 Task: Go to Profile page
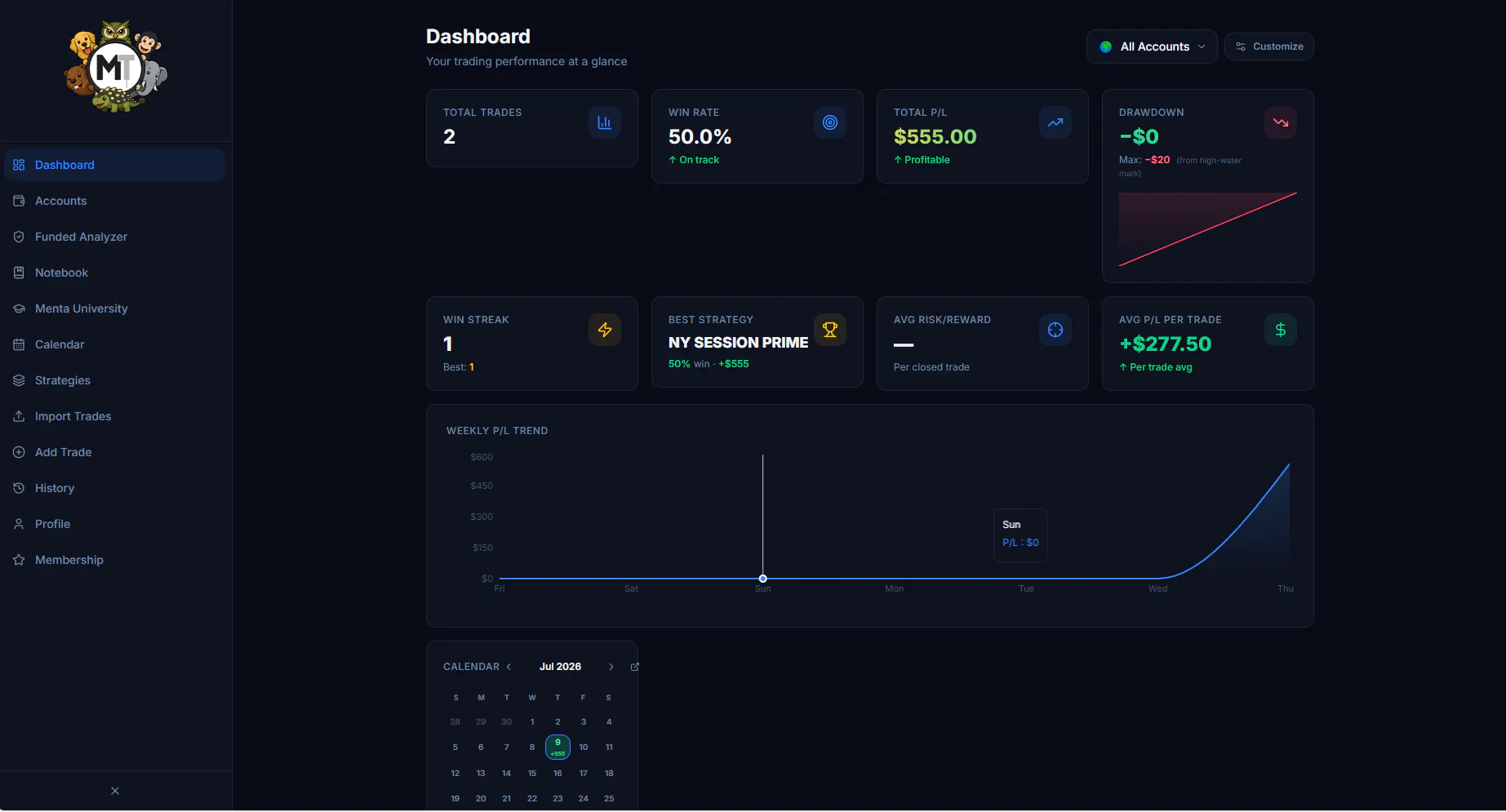pos(114,524)
